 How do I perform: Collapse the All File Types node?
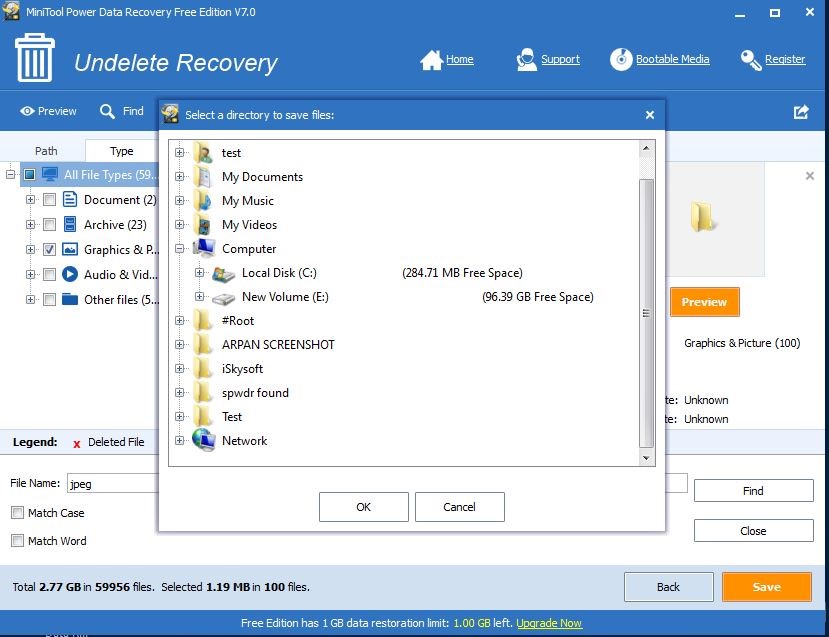(11, 174)
